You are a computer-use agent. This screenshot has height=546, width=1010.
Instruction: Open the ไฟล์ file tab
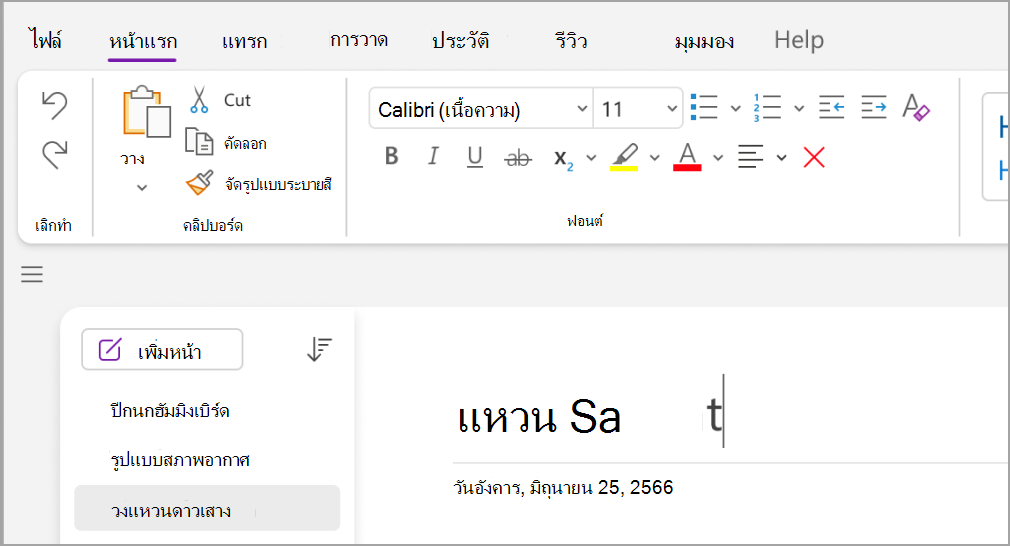coord(45,40)
